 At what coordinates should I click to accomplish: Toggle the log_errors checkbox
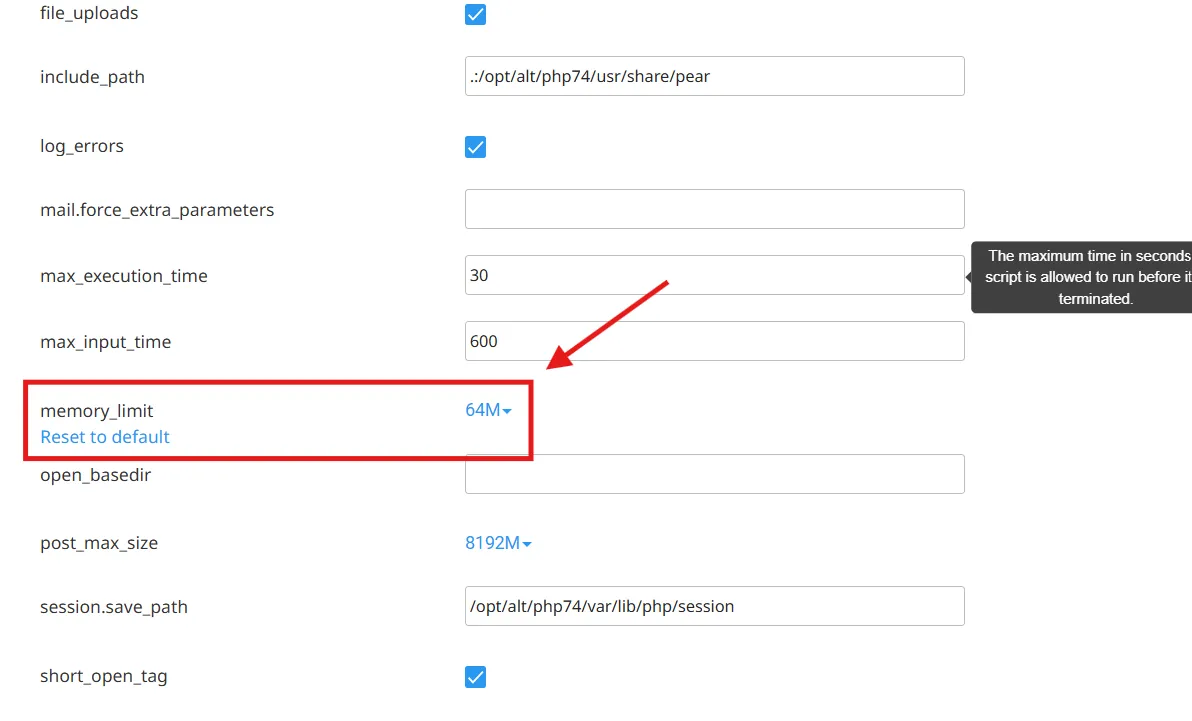point(475,147)
